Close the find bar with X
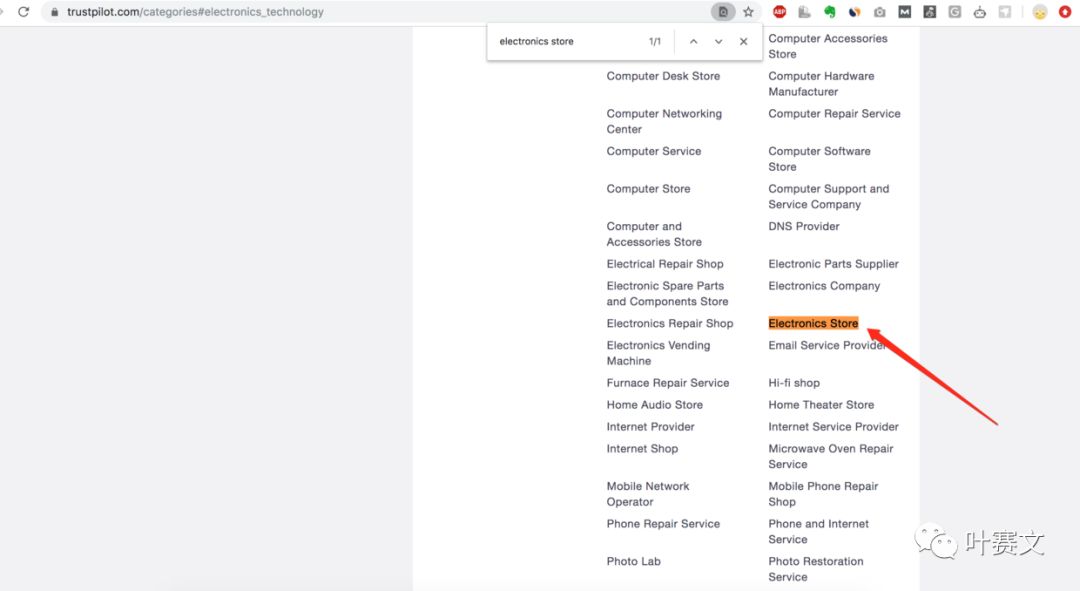The height and width of the screenshot is (591, 1080). pyautogui.click(x=743, y=41)
